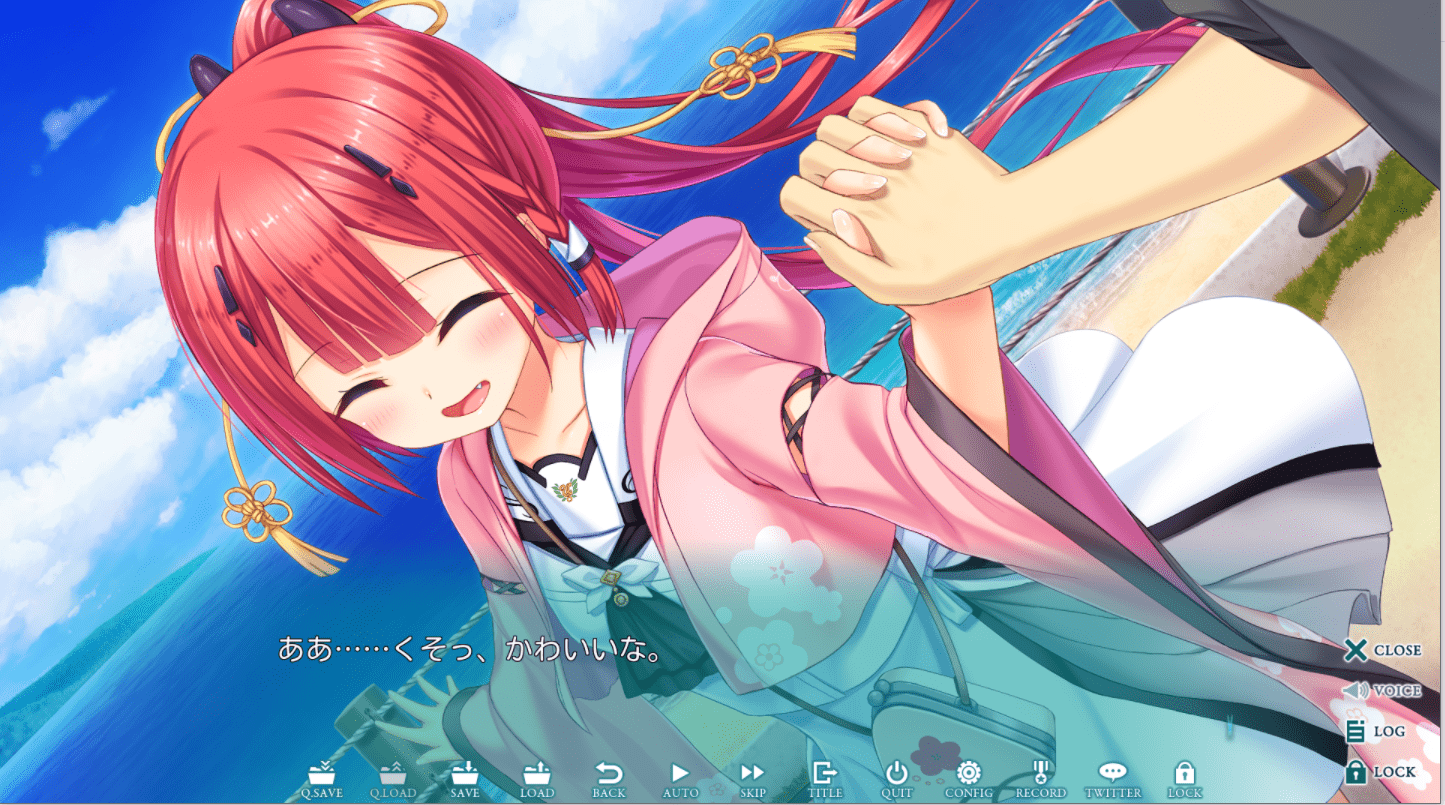The width and height of the screenshot is (1445, 805).
Task: Go BACK to the previous line
Action: [x=608, y=779]
